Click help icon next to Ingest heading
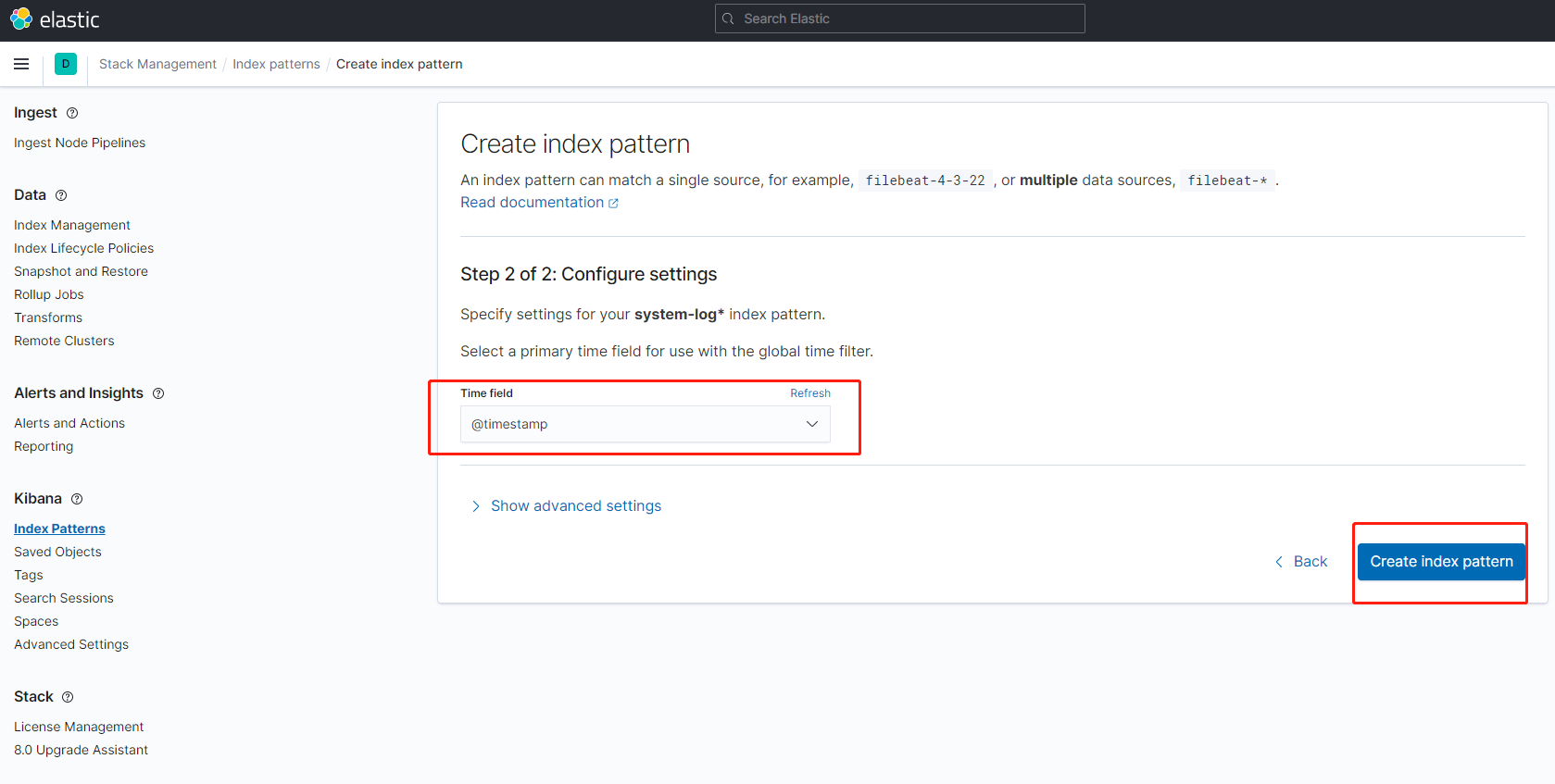The image size is (1555, 784). pos(72,113)
